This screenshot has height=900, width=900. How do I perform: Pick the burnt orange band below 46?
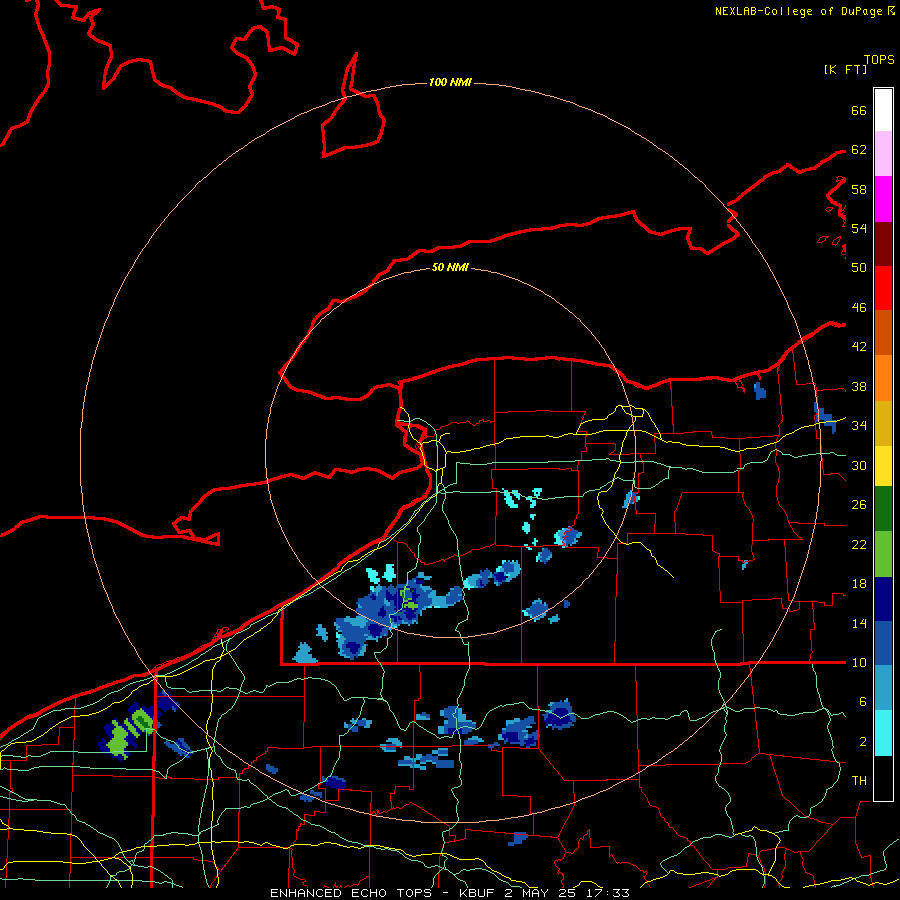pos(883,332)
